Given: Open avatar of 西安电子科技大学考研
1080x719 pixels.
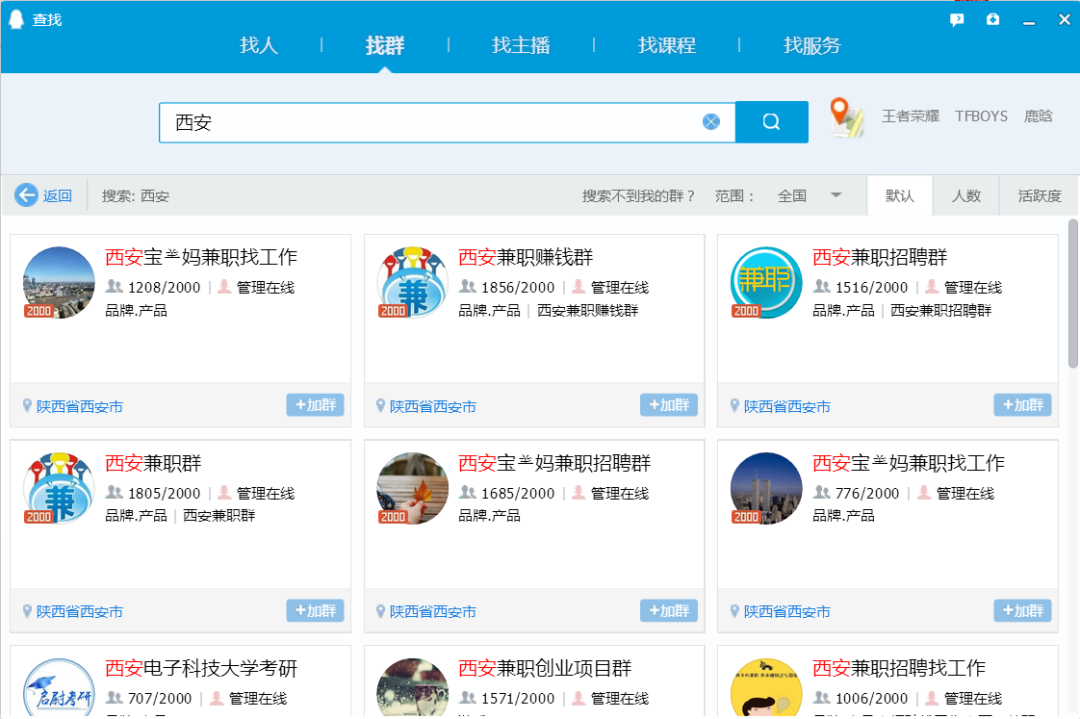Looking at the screenshot, I should [x=59, y=687].
